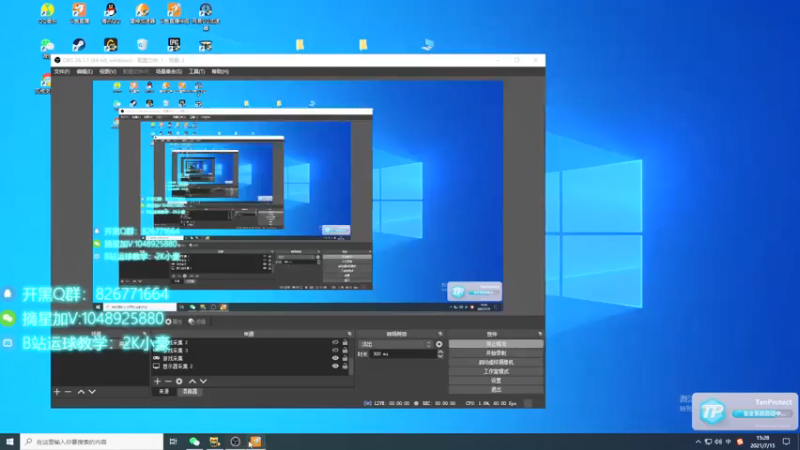Viewport: 800px width, 450px height.
Task: Hide the 显示器采集 2 source
Action: pyautogui.click(x=335, y=366)
